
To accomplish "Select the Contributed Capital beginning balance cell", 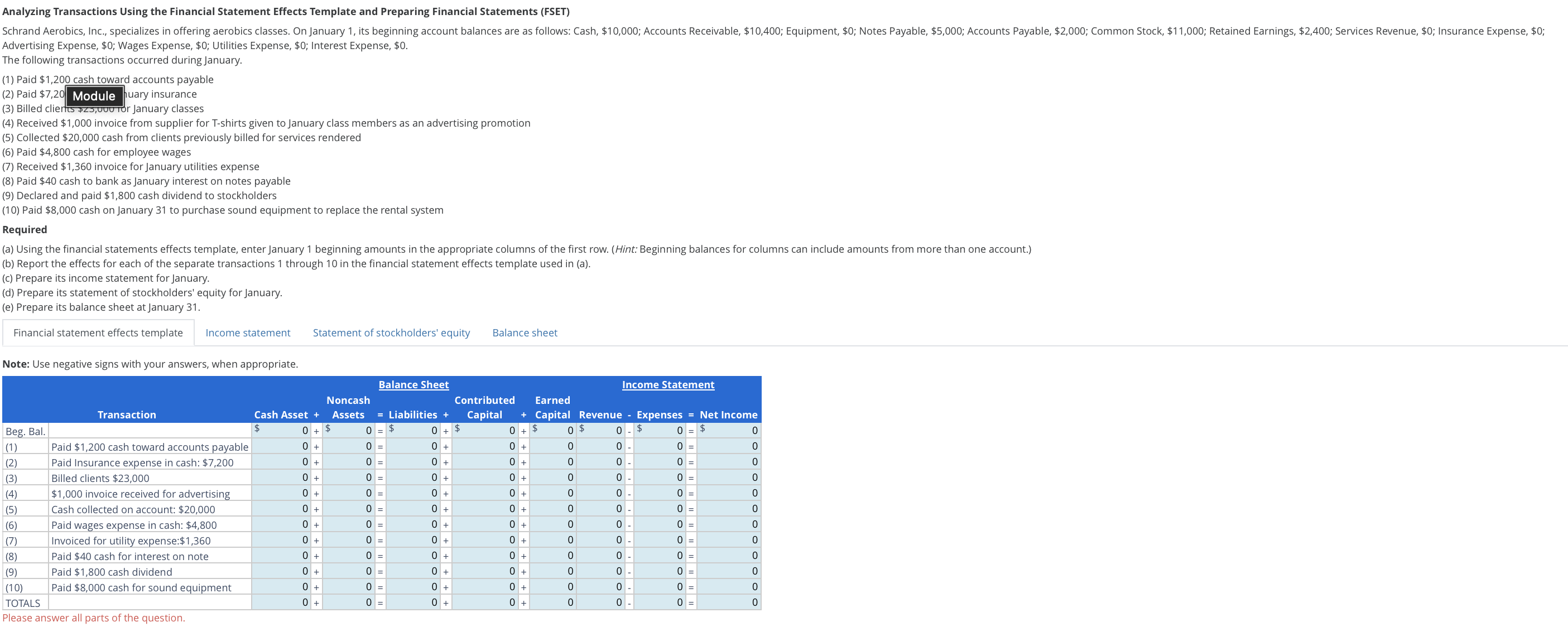I will pyautogui.click(x=485, y=431).
